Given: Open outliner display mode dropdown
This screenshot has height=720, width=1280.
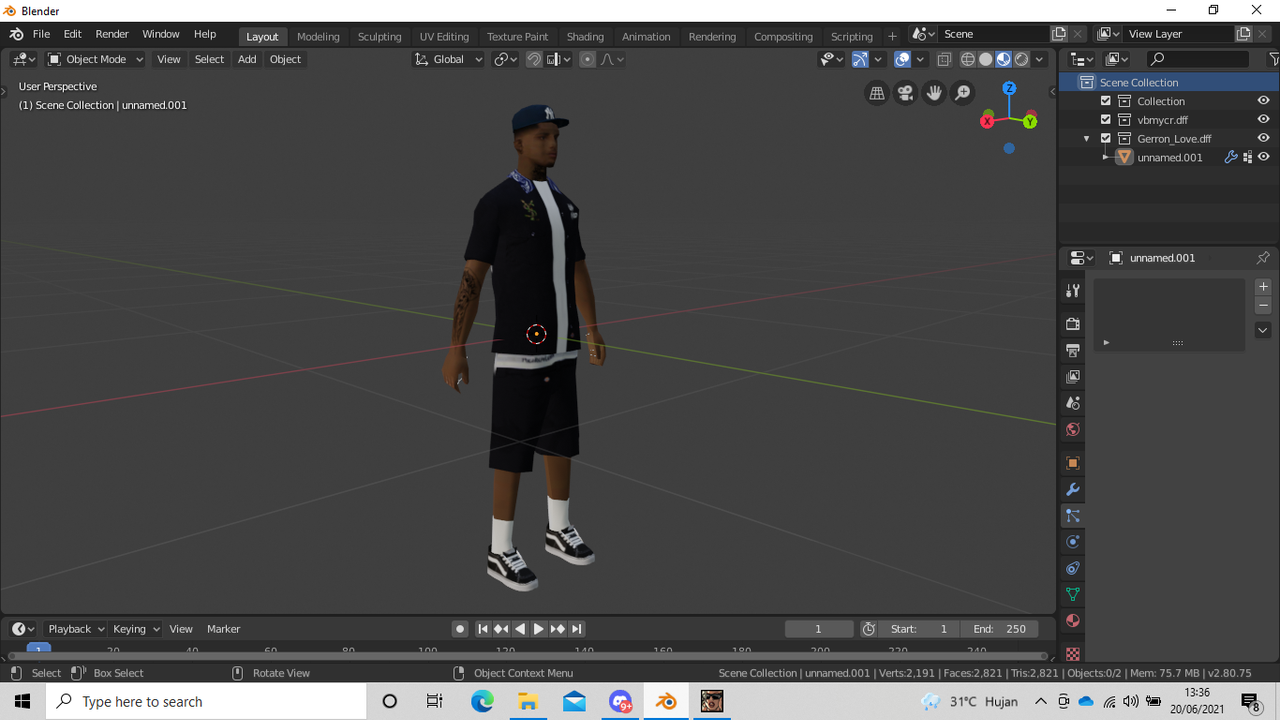Looking at the screenshot, I should click(x=1116, y=59).
